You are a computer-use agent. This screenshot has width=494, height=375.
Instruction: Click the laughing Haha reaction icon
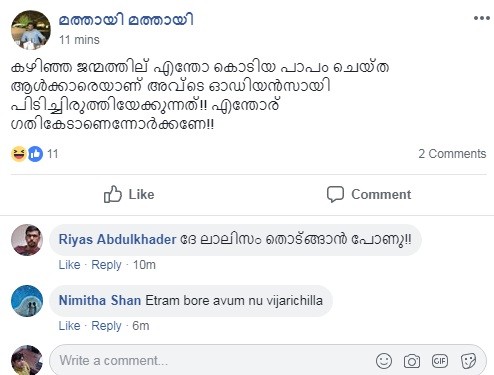(19, 154)
